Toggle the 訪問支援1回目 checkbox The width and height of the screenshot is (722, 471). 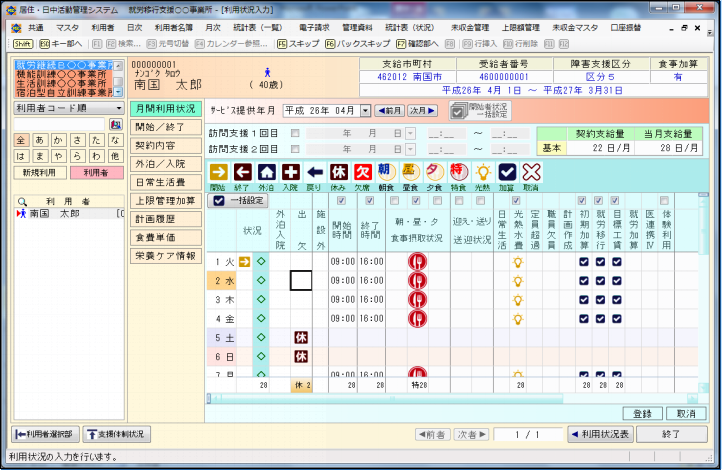pos(295,133)
